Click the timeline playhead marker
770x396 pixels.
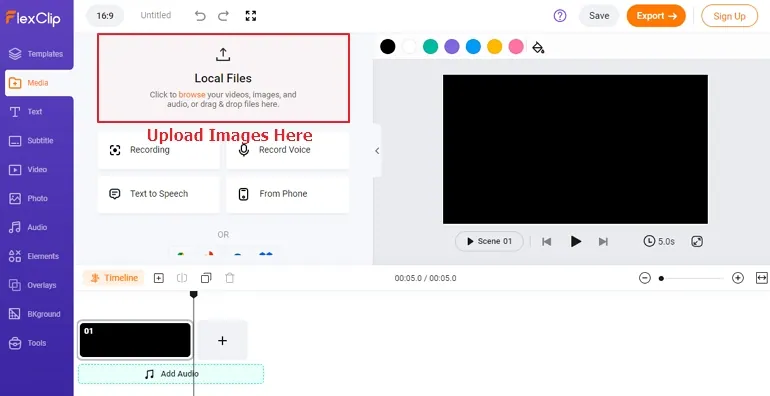click(193, 294)
